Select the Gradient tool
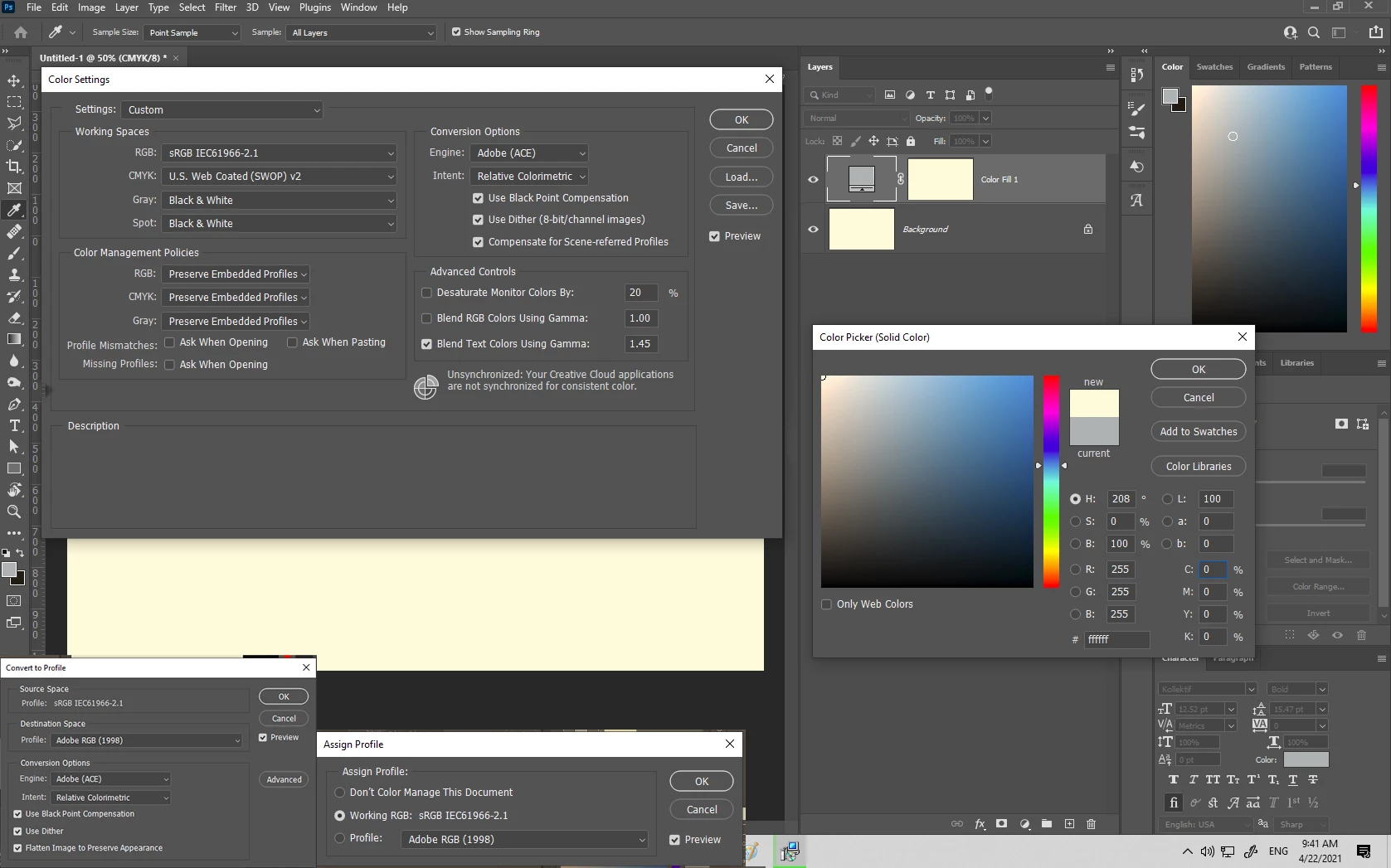1391x868 pixels. point(14,339)
